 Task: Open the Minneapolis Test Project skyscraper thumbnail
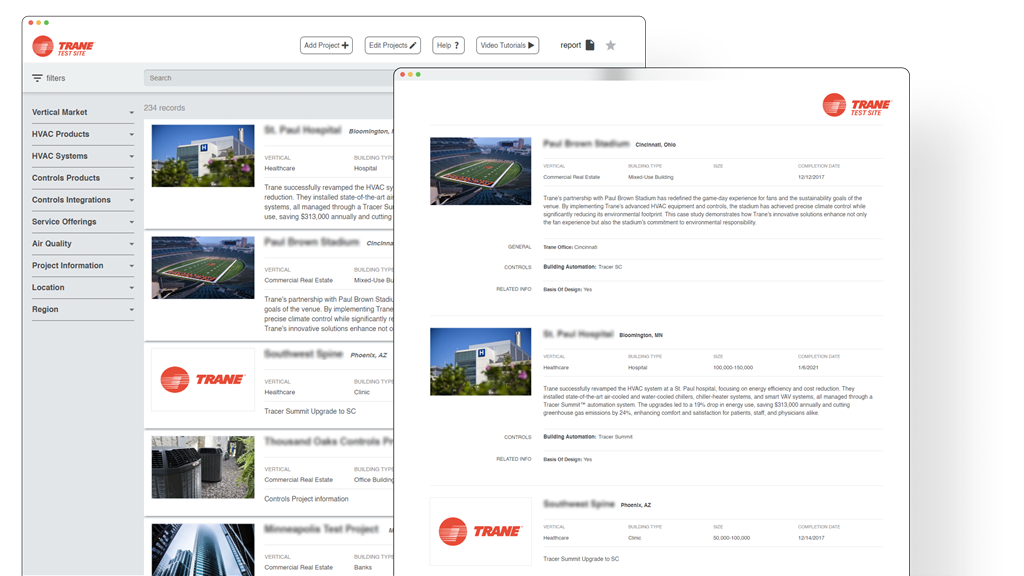point(203,549)
